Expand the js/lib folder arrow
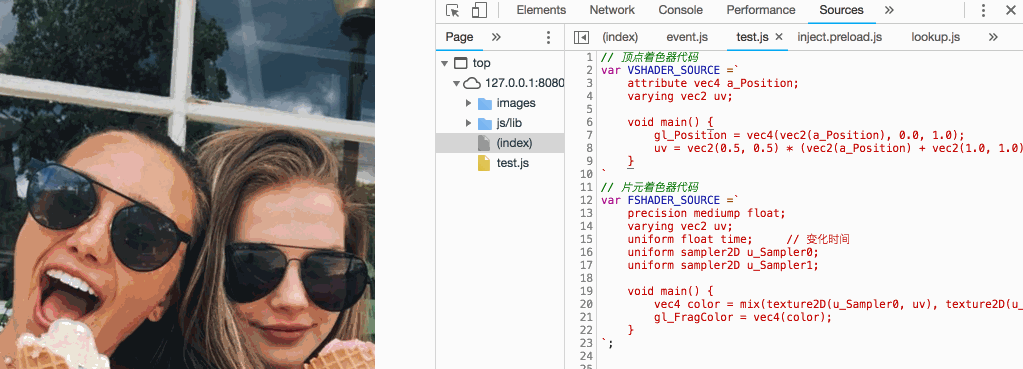 tap(468, 123)
